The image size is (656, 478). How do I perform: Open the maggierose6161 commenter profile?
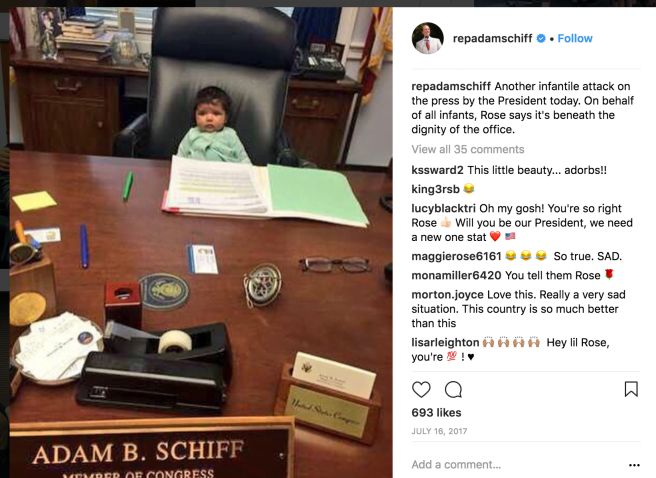point(456,256)
